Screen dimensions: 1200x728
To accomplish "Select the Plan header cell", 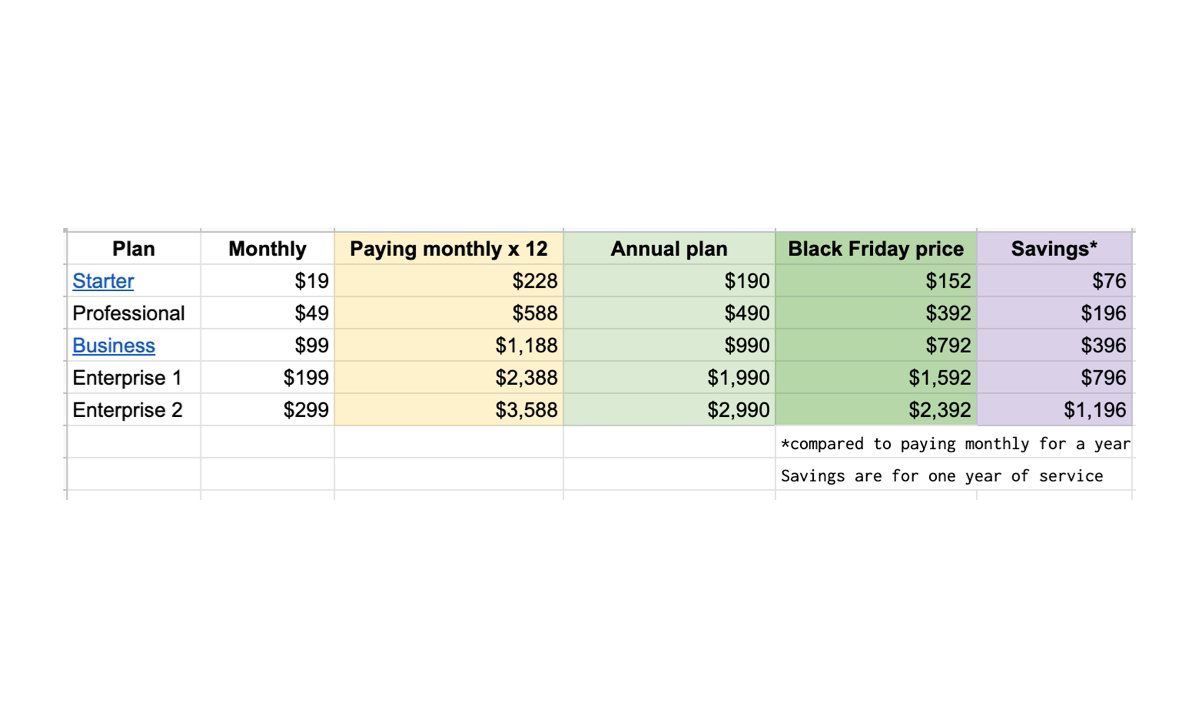I will click(x=133, y=249).
